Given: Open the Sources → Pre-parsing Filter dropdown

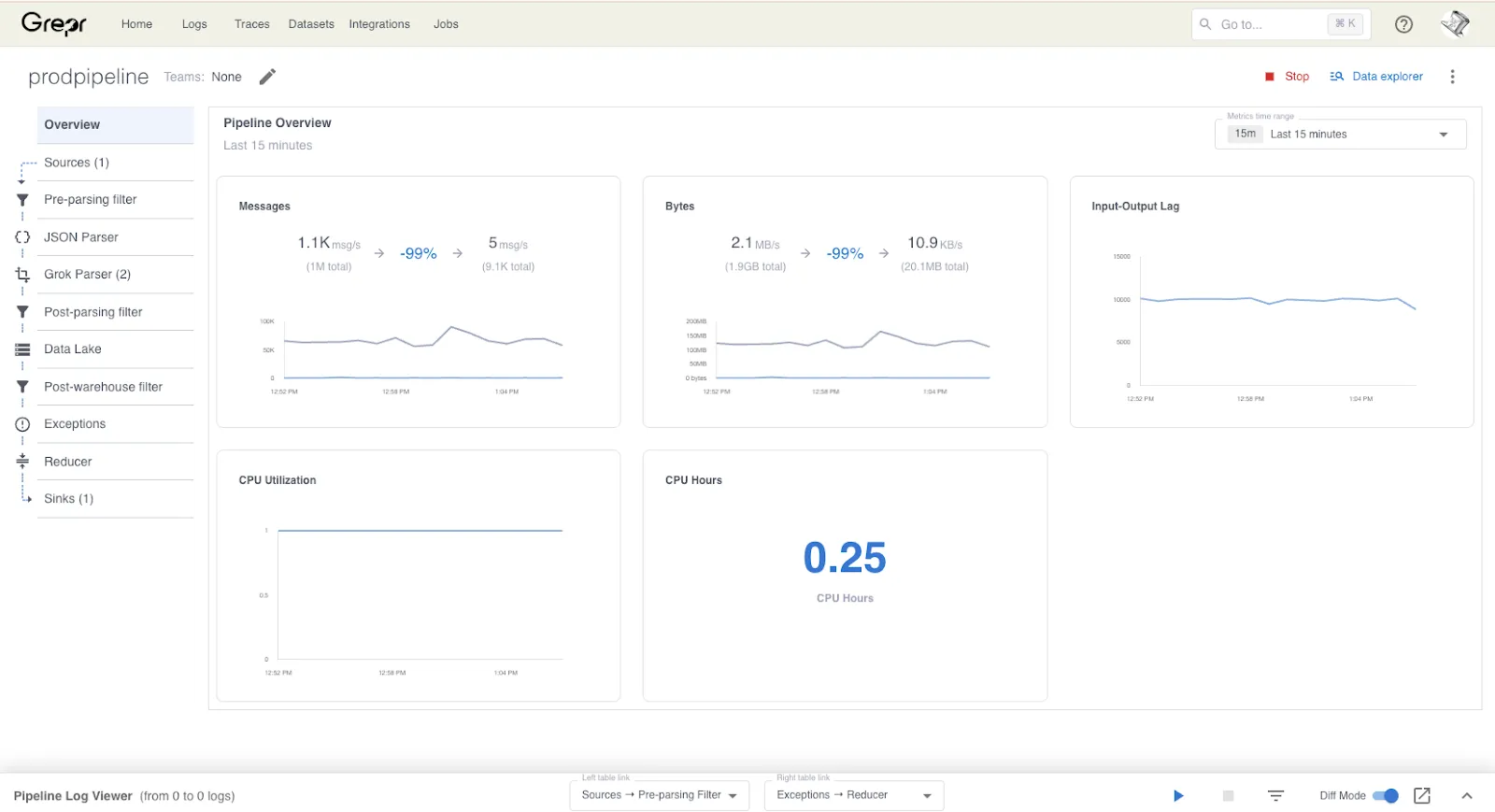Looking at the screenshot, I should pos(660,795).
